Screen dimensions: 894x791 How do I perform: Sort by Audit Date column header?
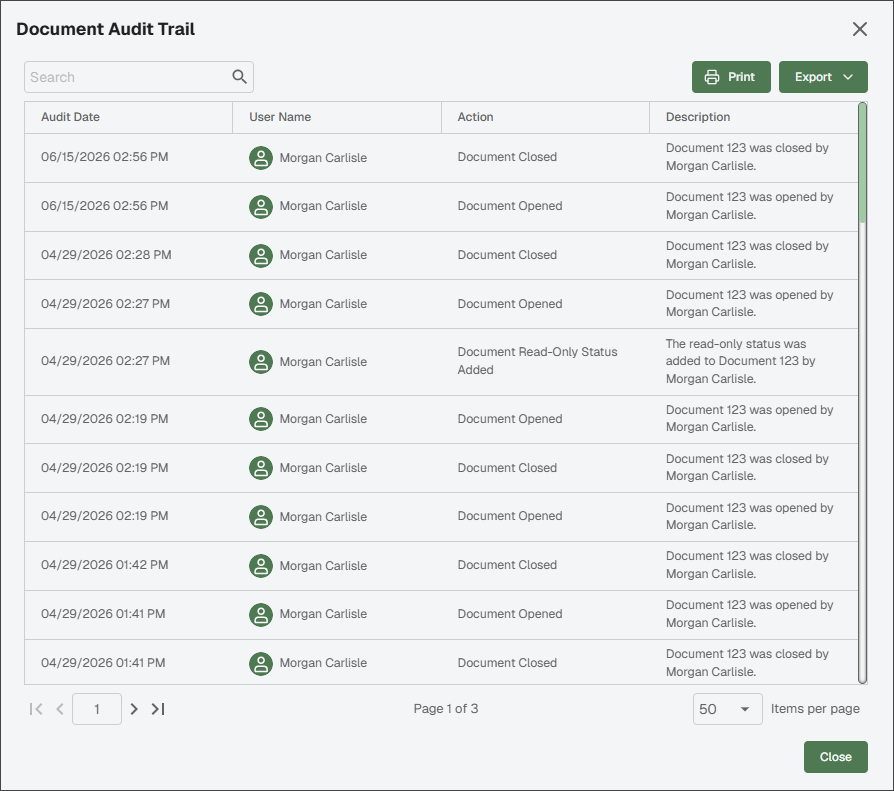(x=128, y=117)
